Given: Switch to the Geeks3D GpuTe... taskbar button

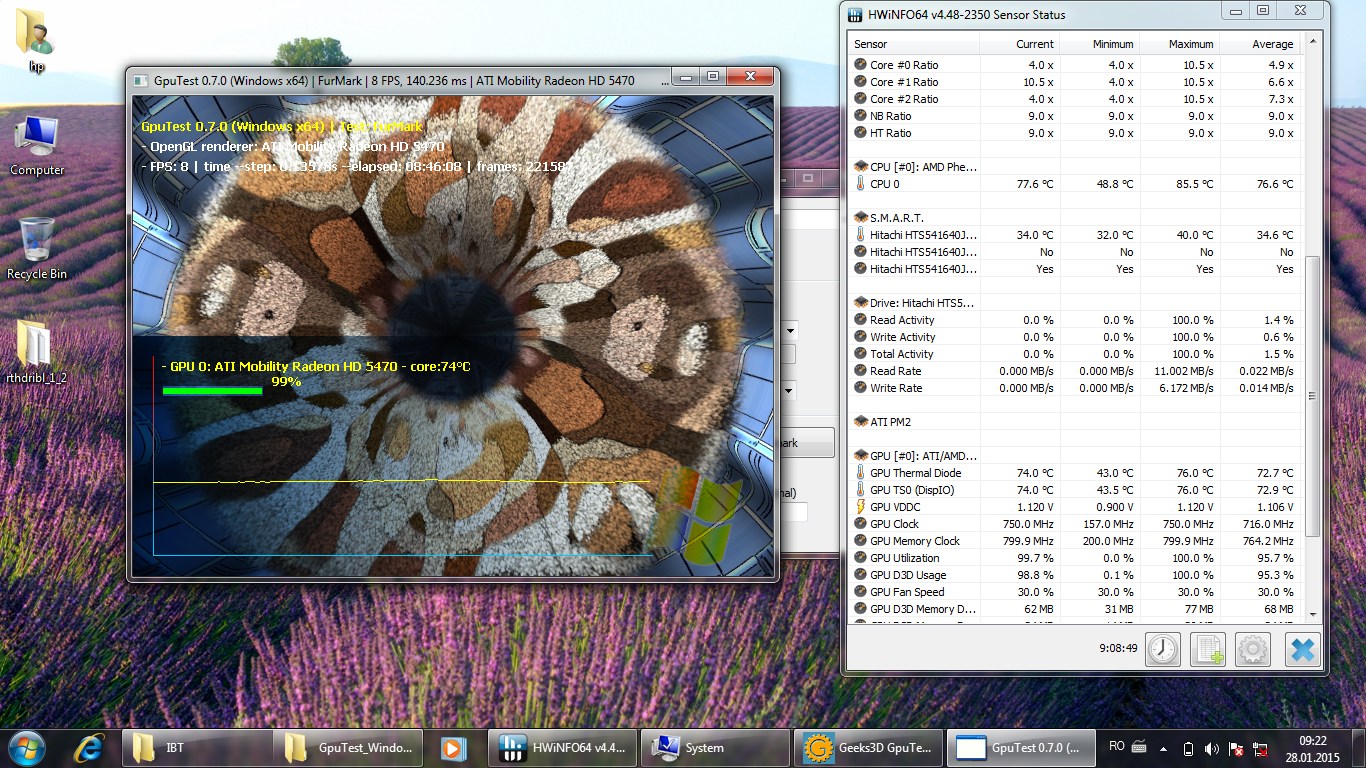Looking at the screenshot, I should (868, 747).
